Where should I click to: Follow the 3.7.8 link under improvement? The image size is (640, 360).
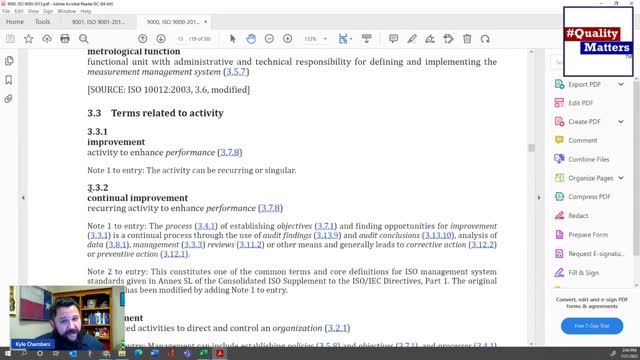tap(230, 153)
